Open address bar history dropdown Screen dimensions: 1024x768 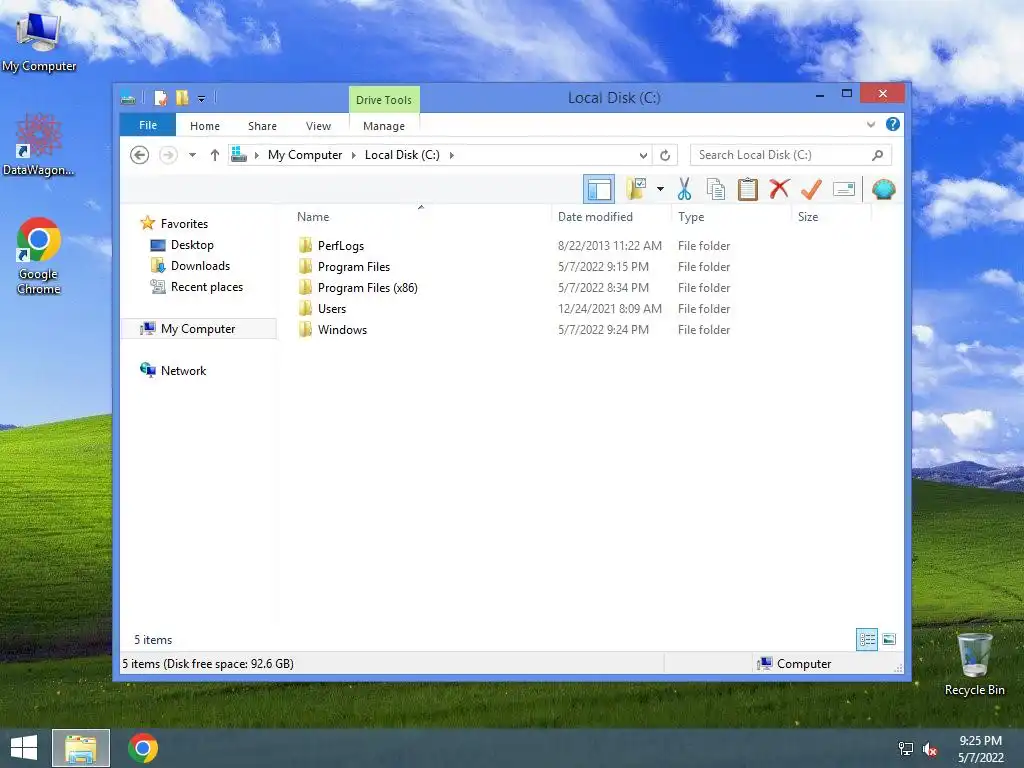pos(643,155)
